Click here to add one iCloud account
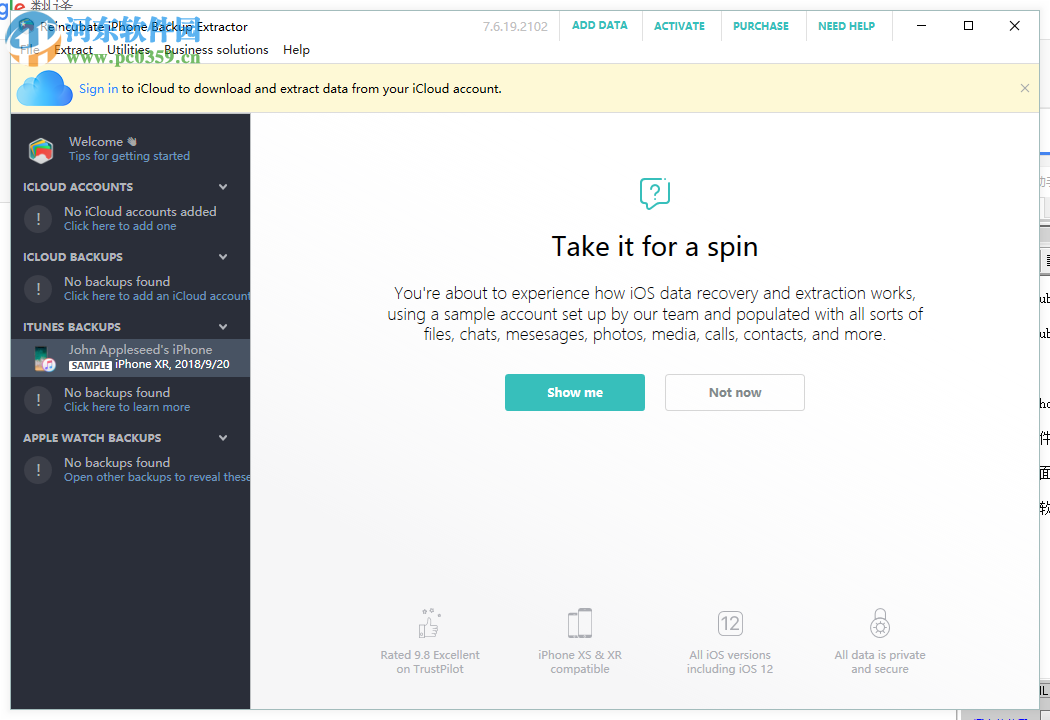This screenshot has height=720, width=1050. click(x=120, y=226)
